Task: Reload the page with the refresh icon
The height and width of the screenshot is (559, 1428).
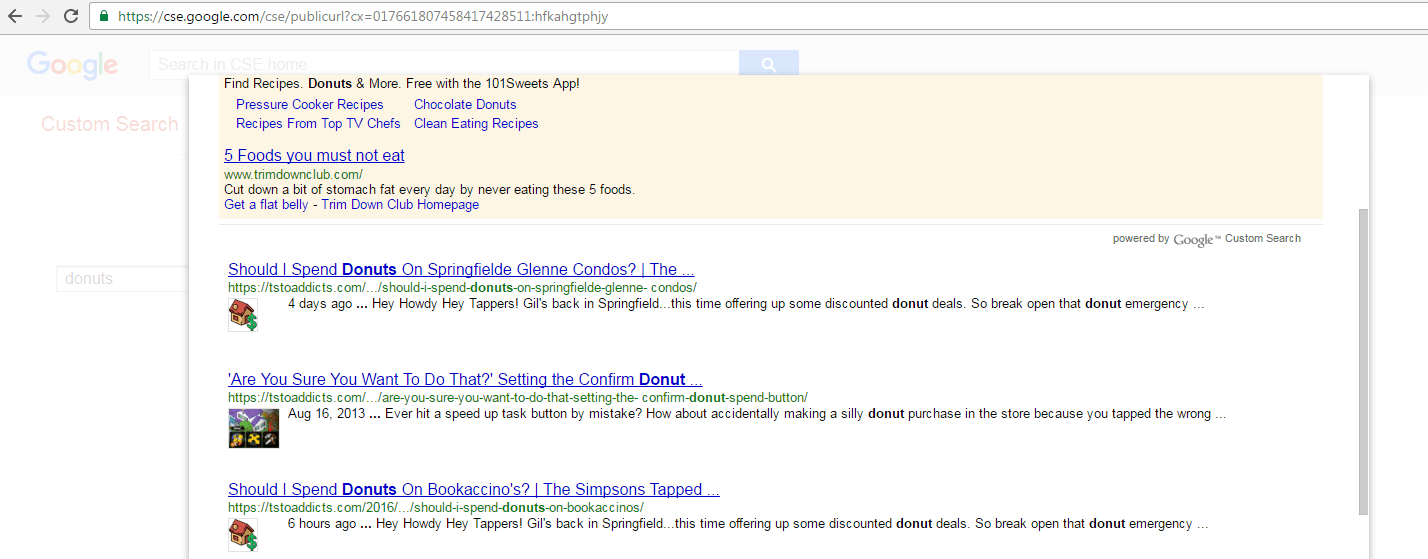Action: coord(71,16)
